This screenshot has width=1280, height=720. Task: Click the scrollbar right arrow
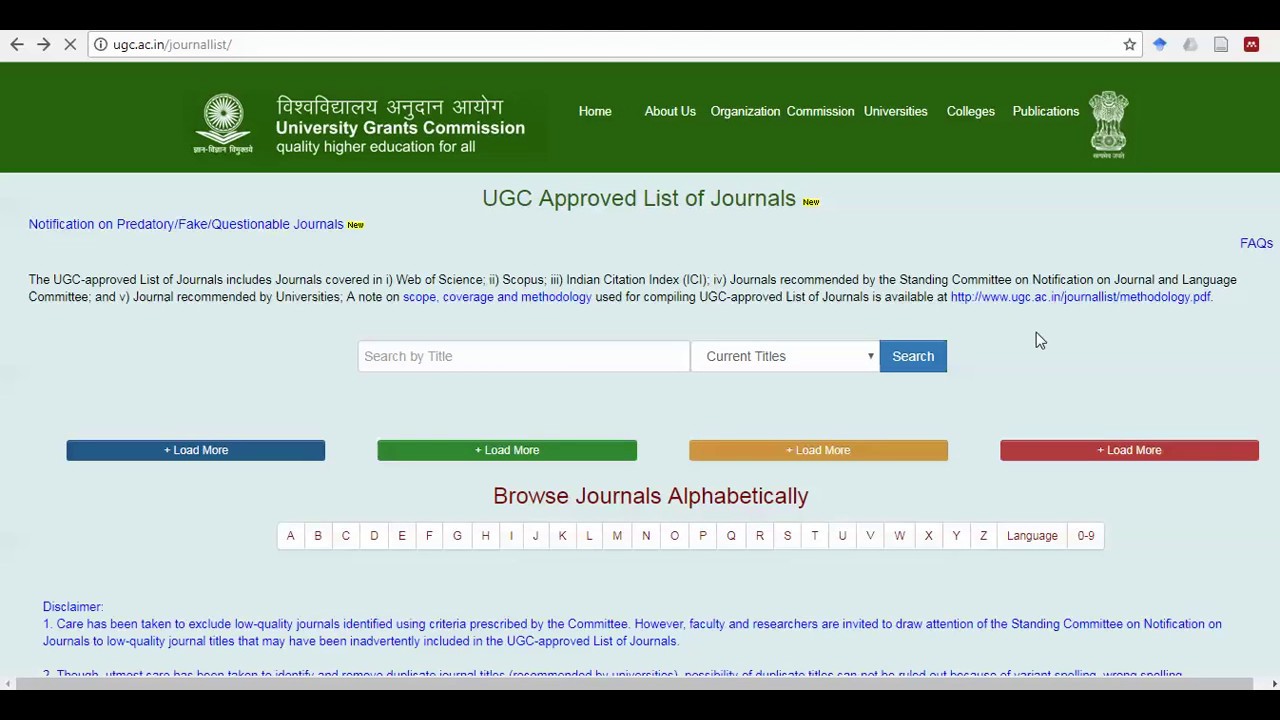[1274, 684]
